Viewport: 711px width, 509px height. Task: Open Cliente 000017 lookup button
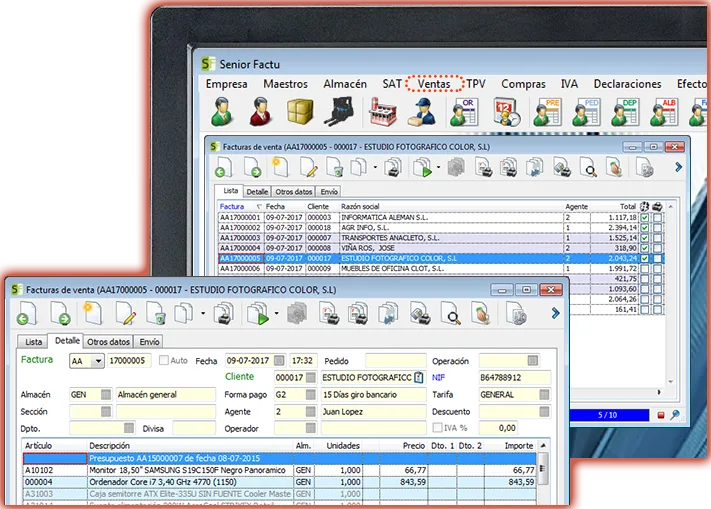(311, 377)
